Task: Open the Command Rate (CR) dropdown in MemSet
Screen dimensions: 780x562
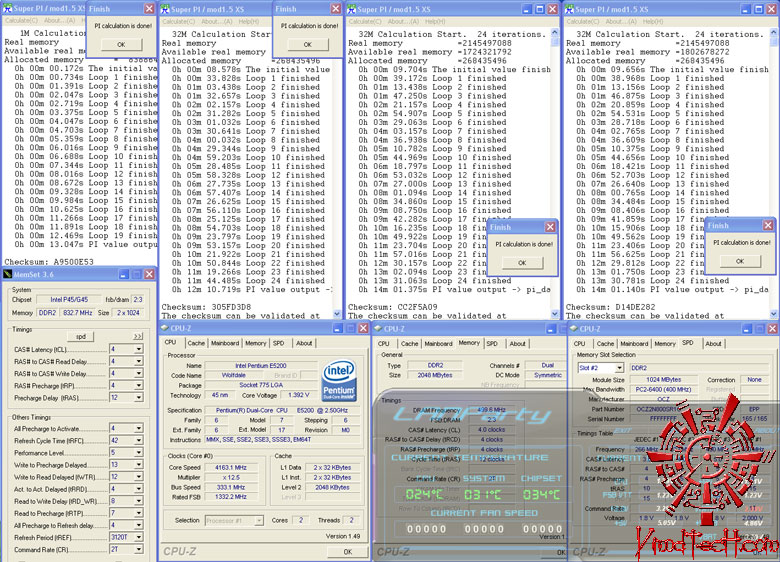Action: click(x=139, y=550)
